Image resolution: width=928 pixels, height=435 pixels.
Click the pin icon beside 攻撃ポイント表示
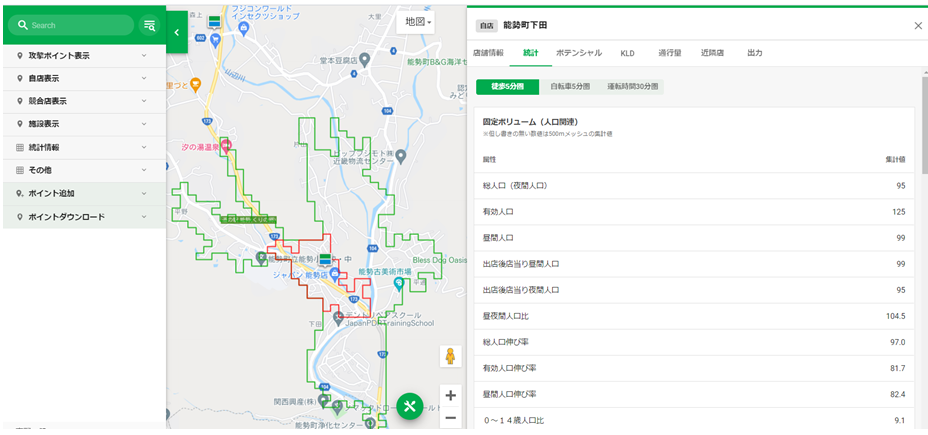pyautogui.click(x=20, y=56)
